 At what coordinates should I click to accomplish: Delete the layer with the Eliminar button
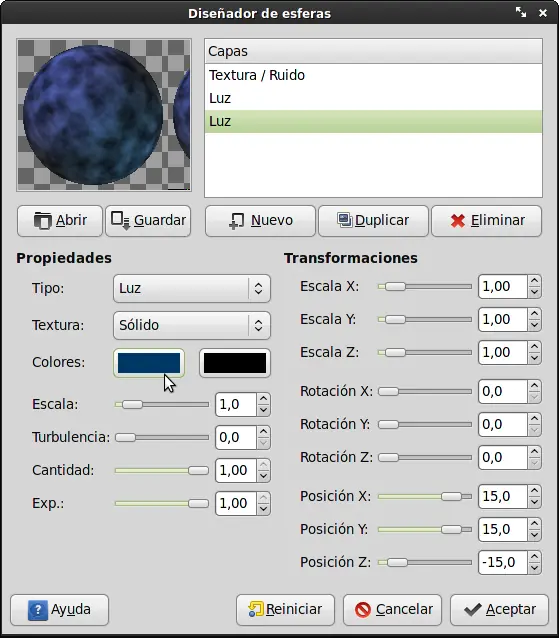[487, 221]
